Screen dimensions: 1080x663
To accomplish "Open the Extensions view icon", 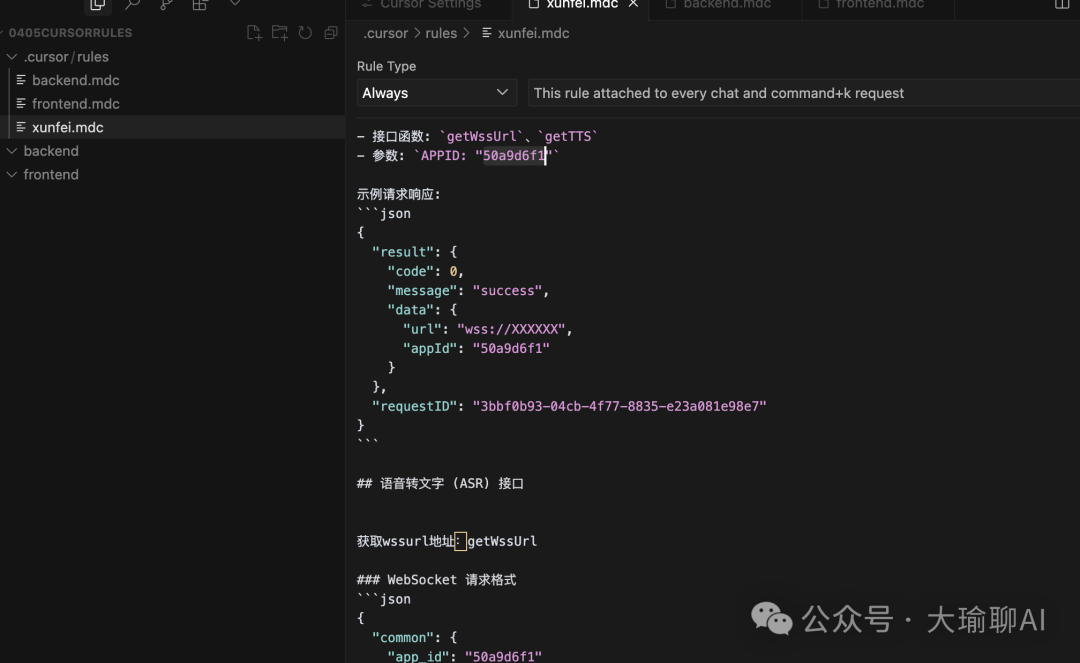I will (200, 4).
